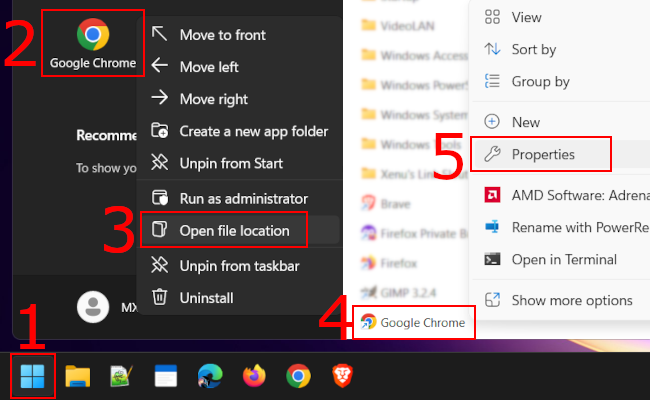Select the Windows Accessories folder

click(414, 55)
